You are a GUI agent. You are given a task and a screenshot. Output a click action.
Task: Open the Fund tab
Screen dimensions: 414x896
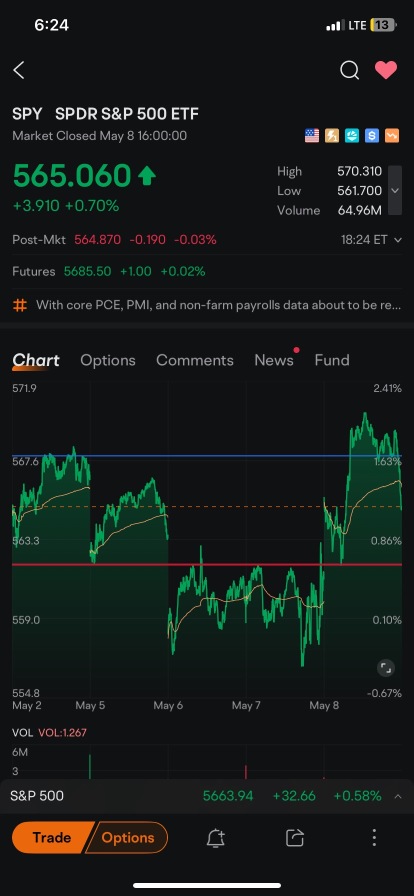click(332, 360)
